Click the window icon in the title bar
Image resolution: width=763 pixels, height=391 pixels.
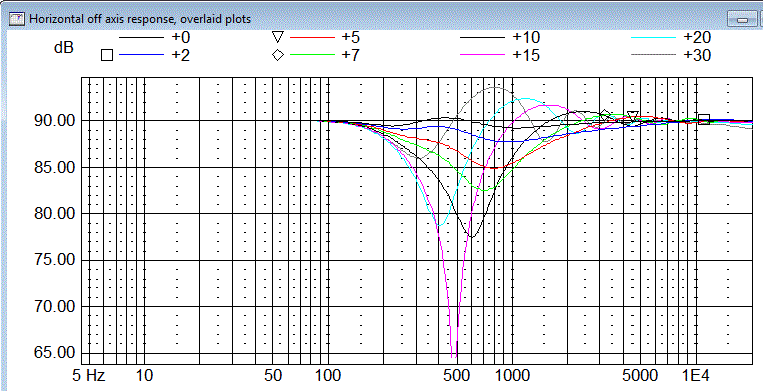click(18, 19)
